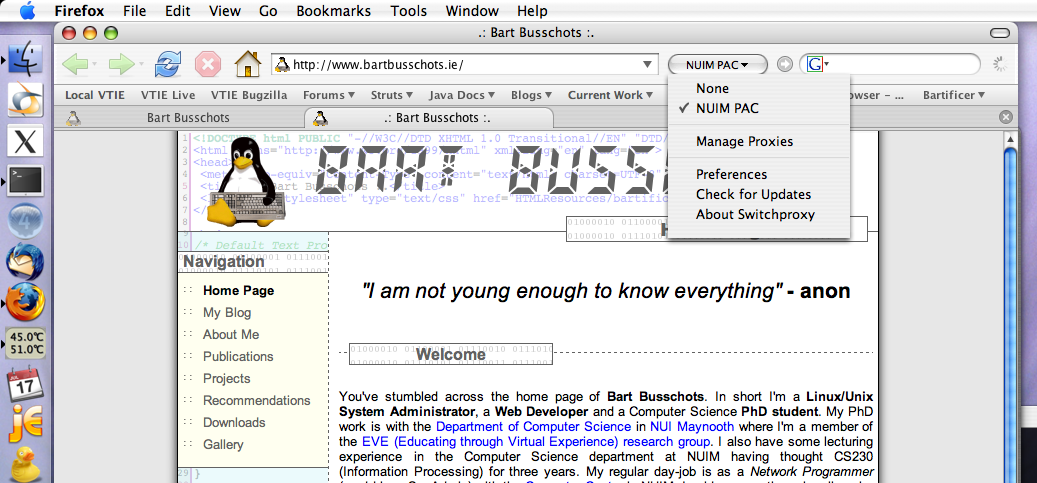This screenshot has width=1037, height=483.
Task: Click the vertical scrollbar thumb
Action: click(x=1011, y=314)
